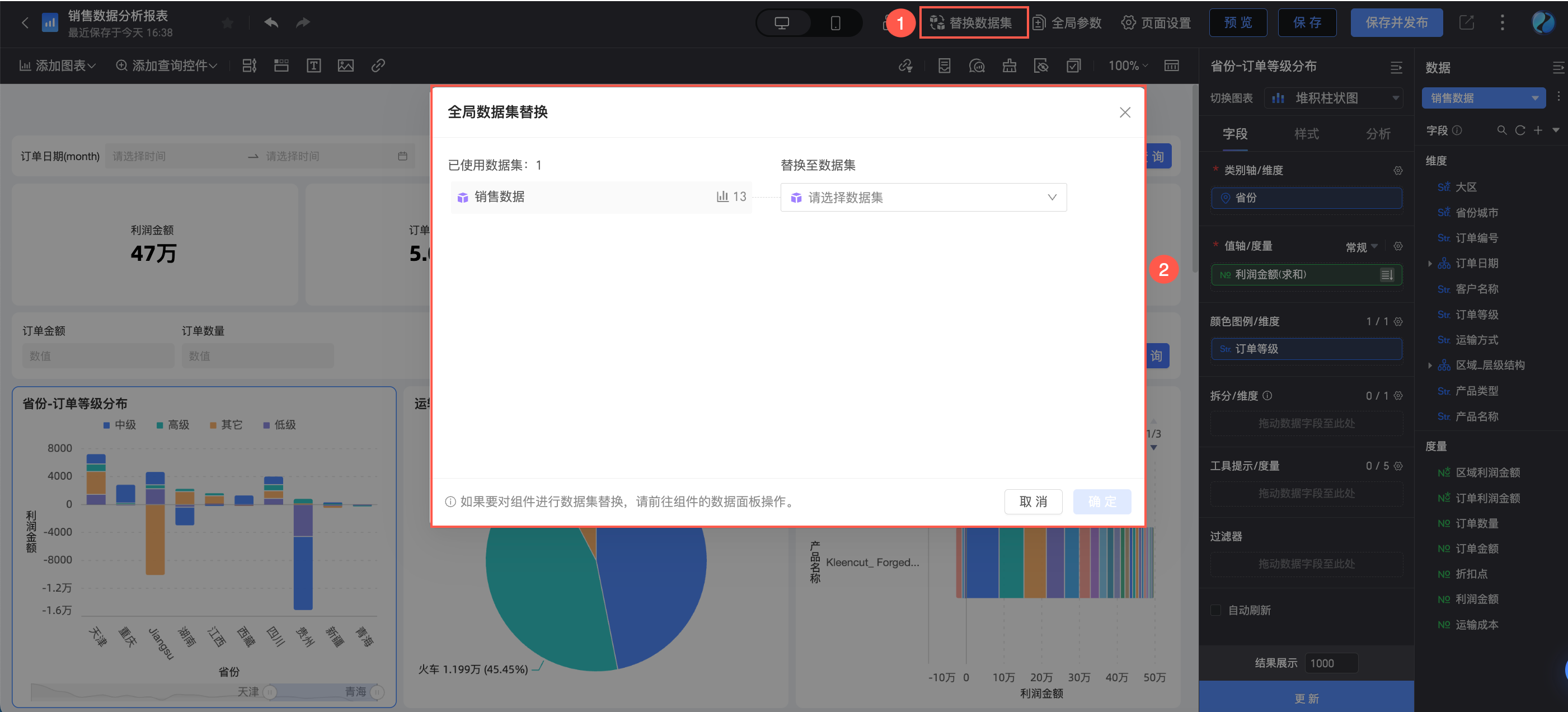Click the undo arrow icon
This screenshot has height=712, width=1568.
(271, 23)
